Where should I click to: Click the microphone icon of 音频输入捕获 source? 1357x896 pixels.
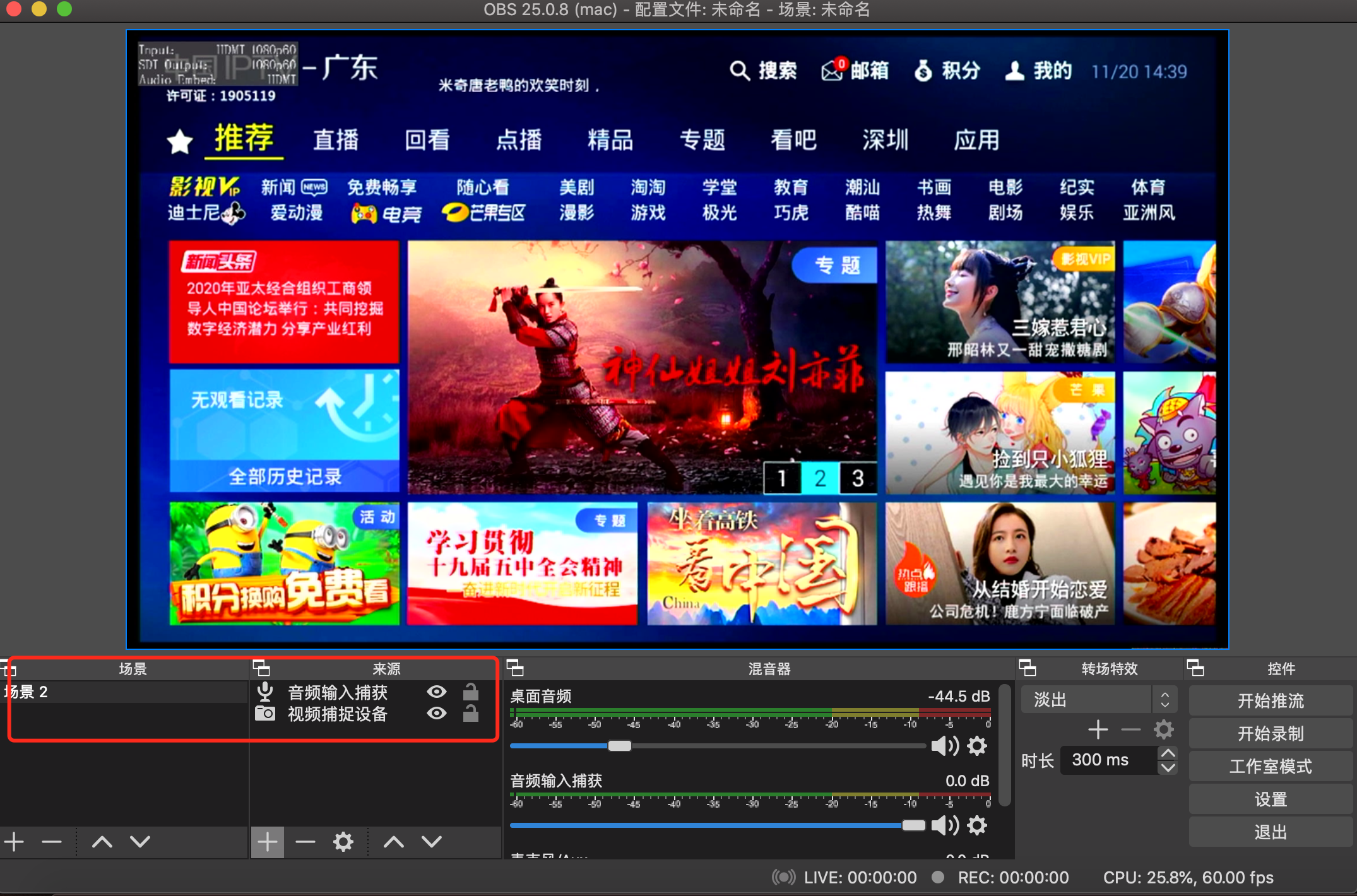[265, 692]
